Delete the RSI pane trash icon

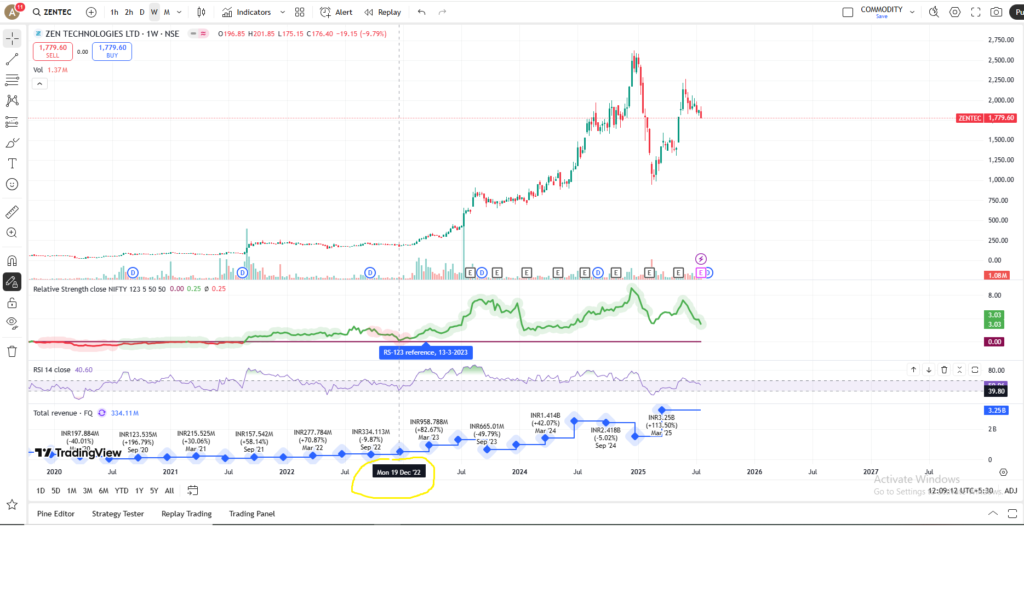coord(944,369)
